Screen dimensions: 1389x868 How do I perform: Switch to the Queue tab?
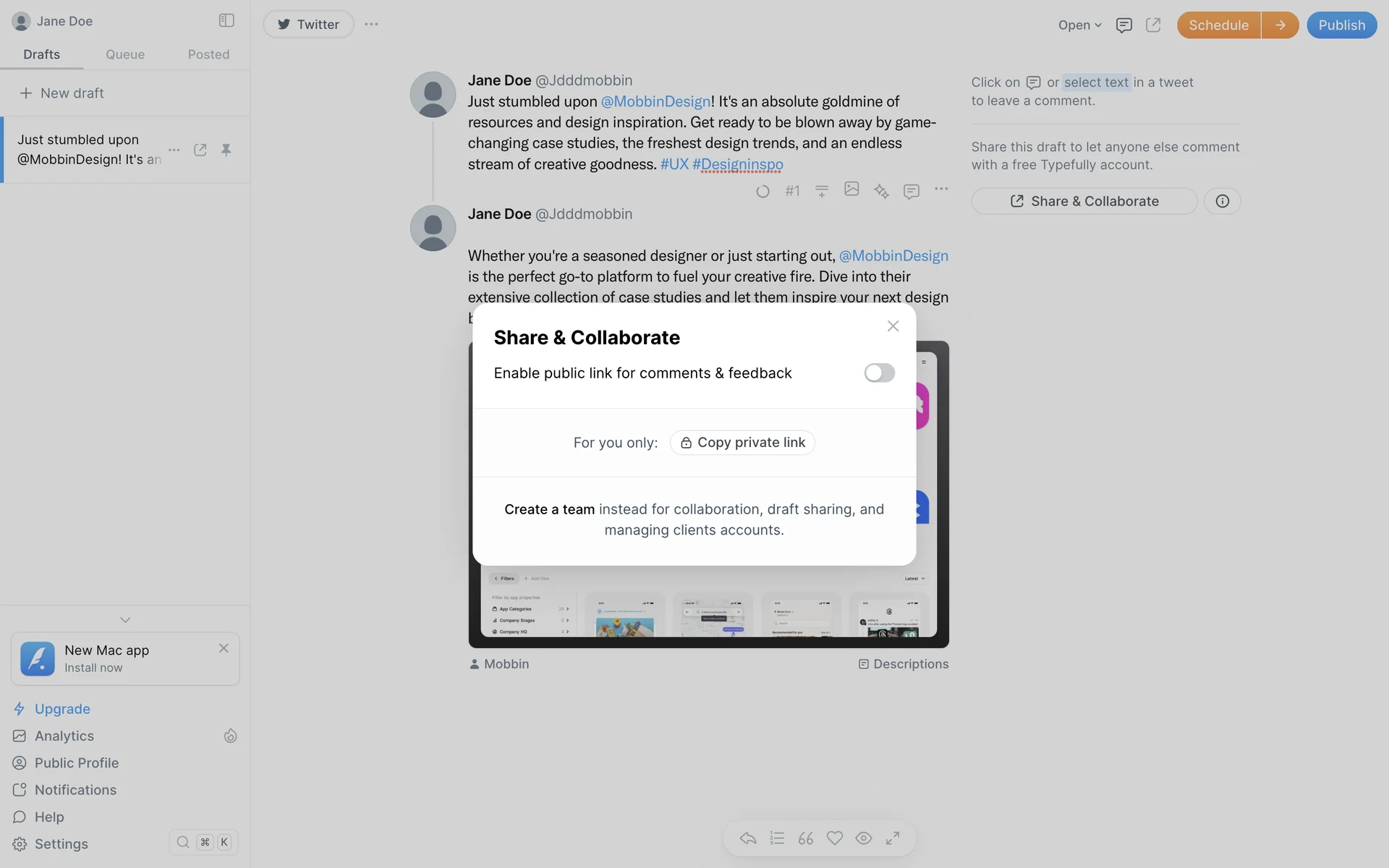(x=125, y=54)
